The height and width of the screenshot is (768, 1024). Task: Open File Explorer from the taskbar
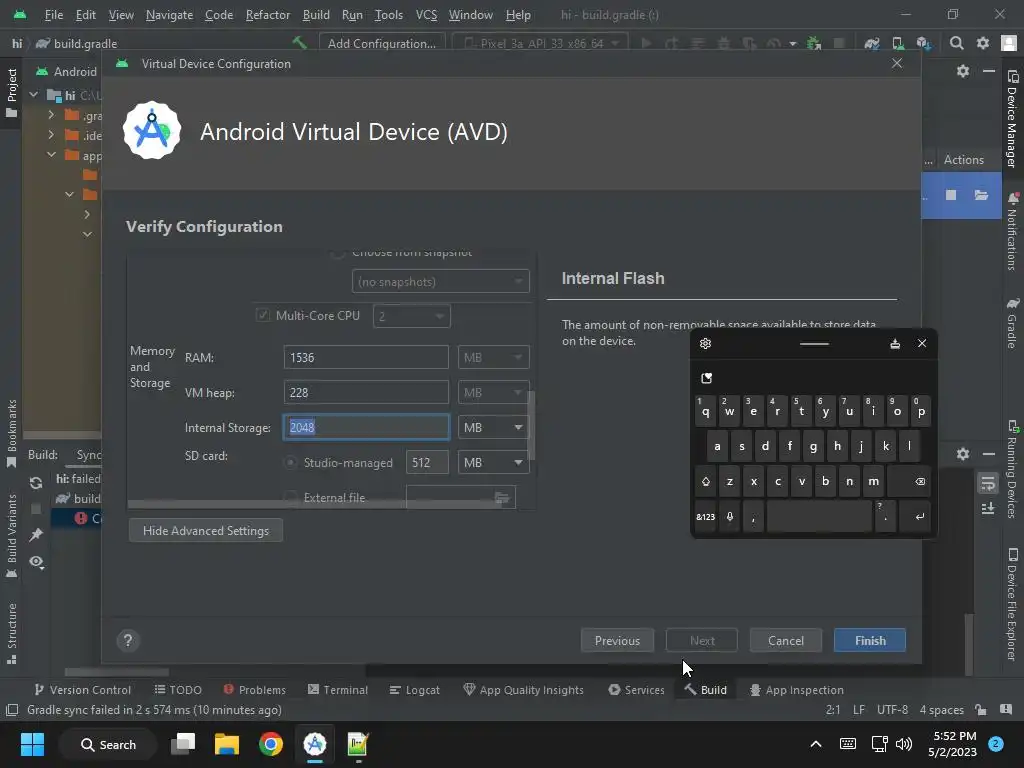(x=227, y=744)
